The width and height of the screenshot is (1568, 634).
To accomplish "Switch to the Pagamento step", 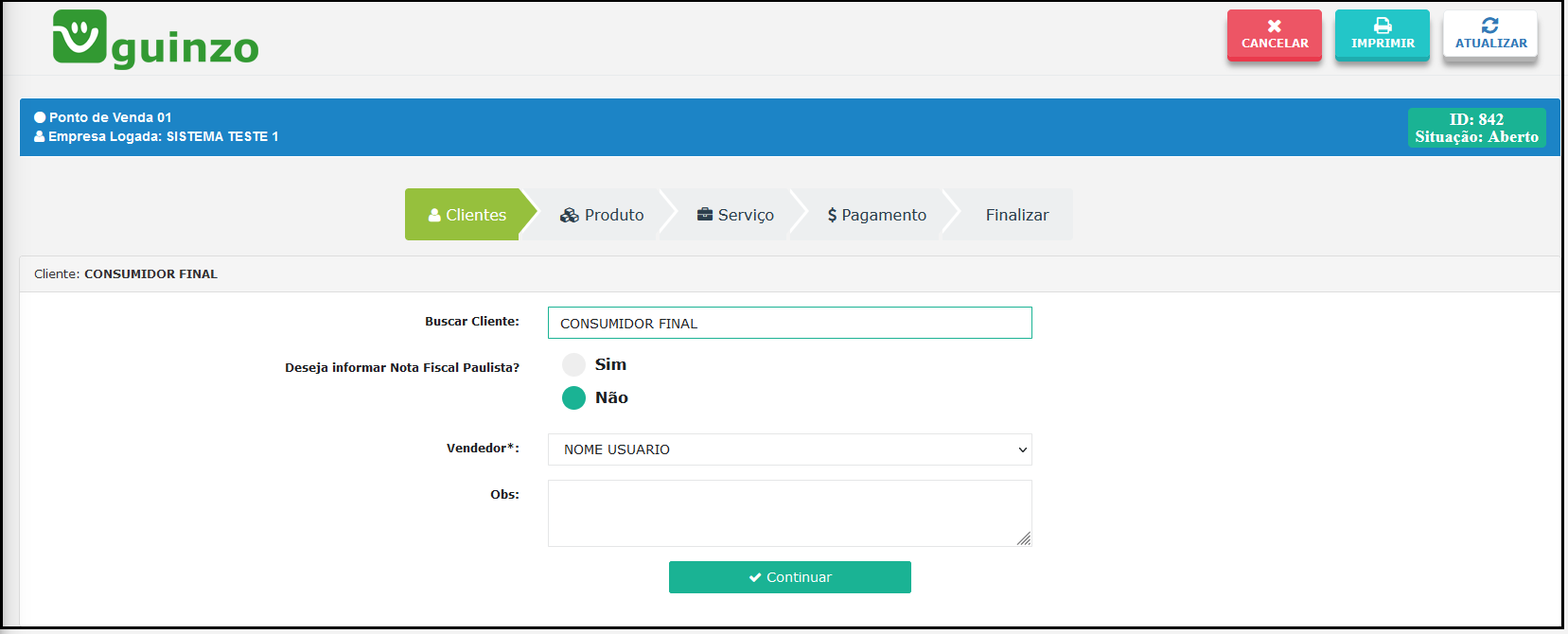I will (x=876, y=216).
